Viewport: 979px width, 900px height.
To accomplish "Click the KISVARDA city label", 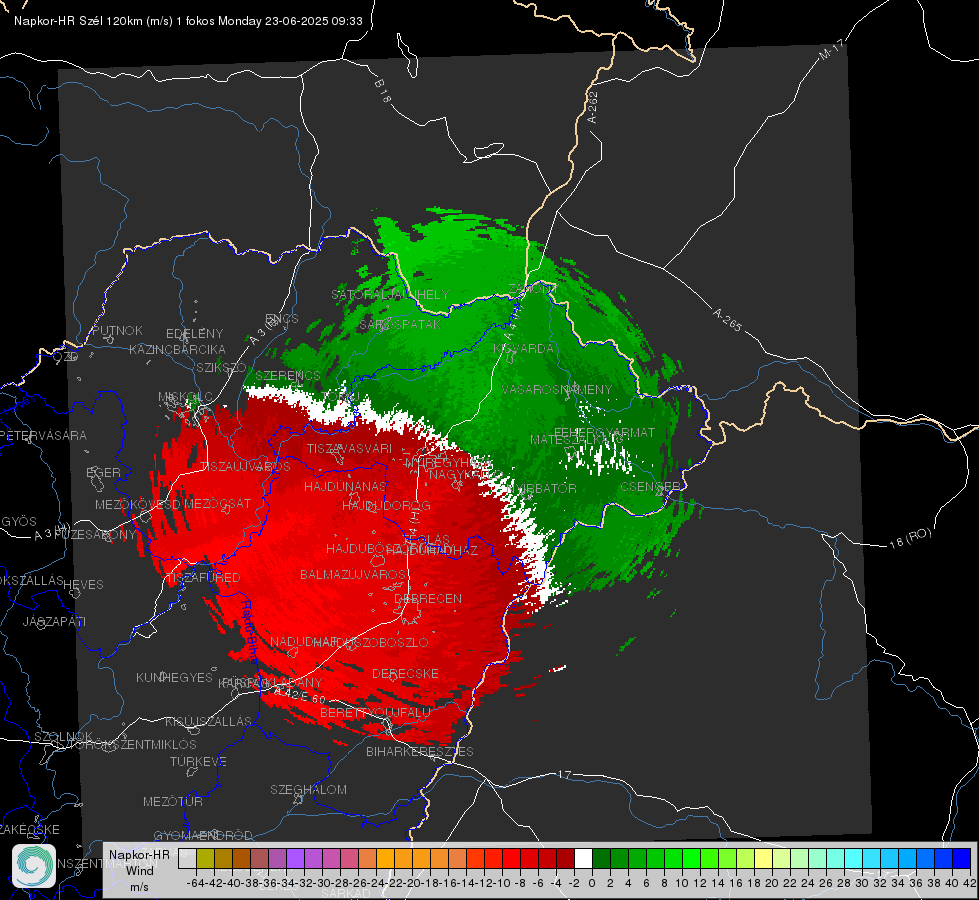I will 523,349.
